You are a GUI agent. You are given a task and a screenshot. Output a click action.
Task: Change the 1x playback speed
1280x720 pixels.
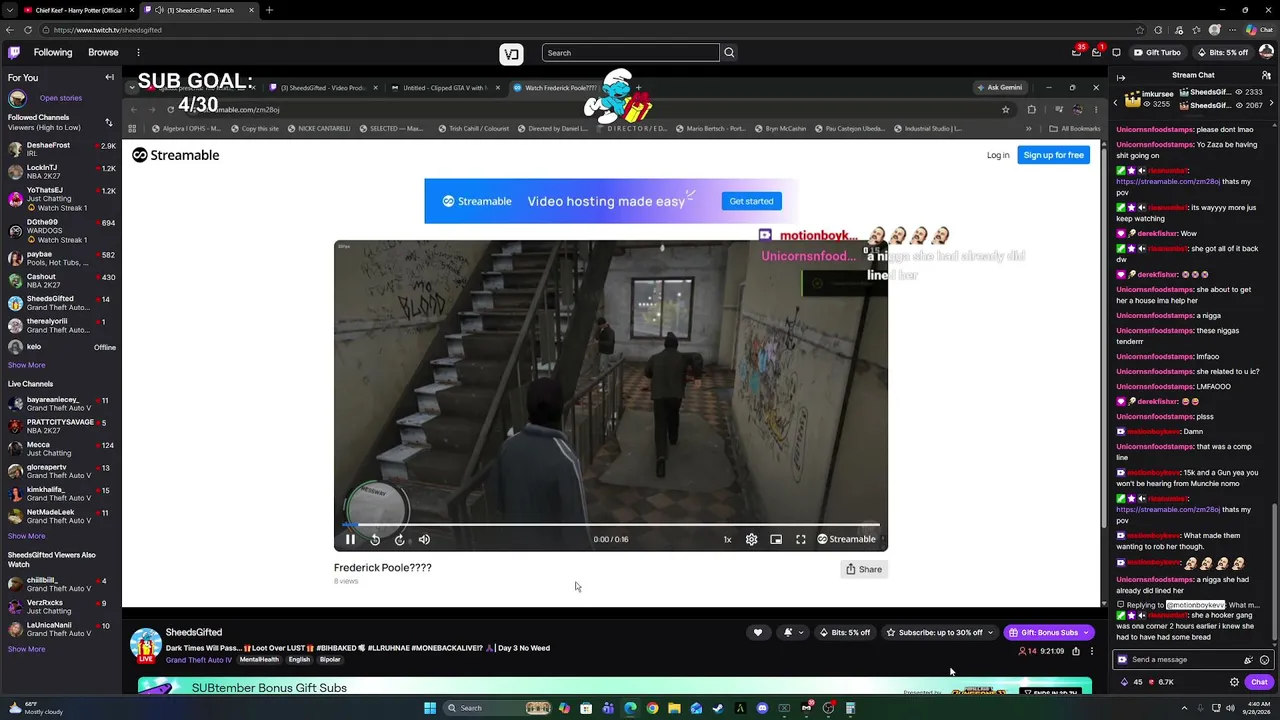[x=727, y=539]
